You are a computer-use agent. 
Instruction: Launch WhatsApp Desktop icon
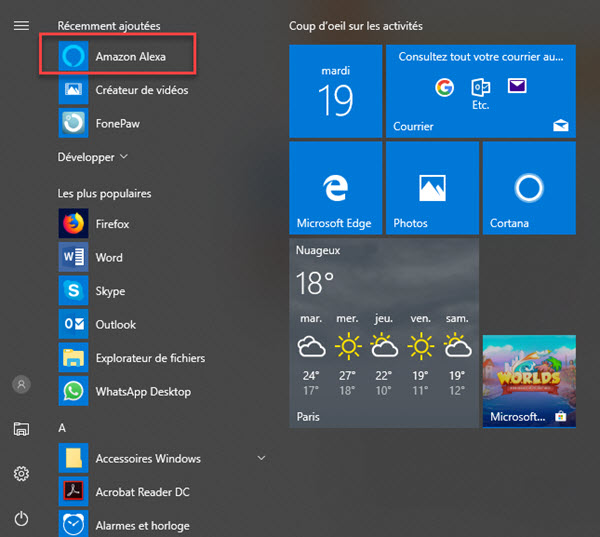(x=73, y=391)
